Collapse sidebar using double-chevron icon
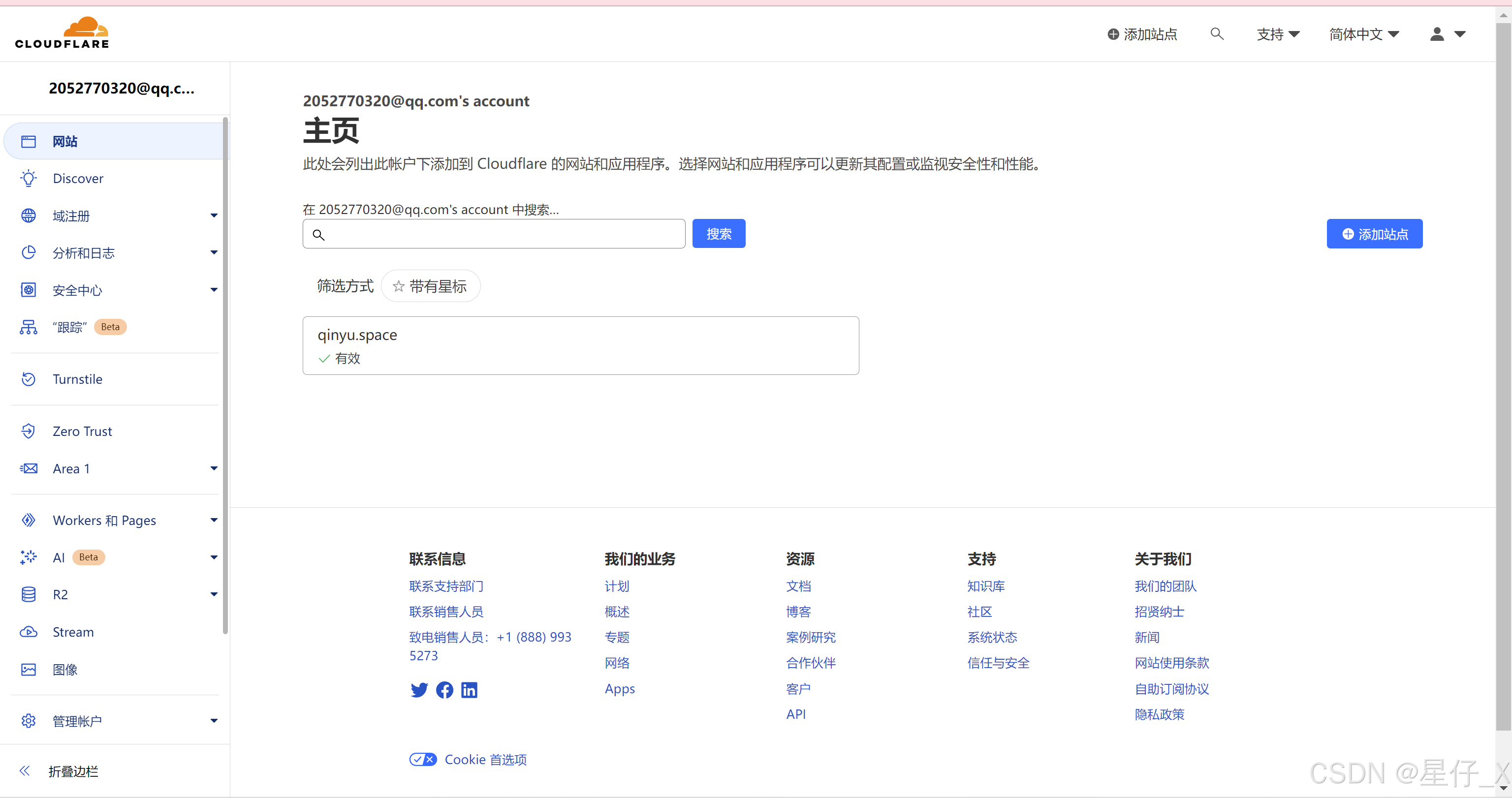This screenshot has height=798, width=1512. point(25,771)
